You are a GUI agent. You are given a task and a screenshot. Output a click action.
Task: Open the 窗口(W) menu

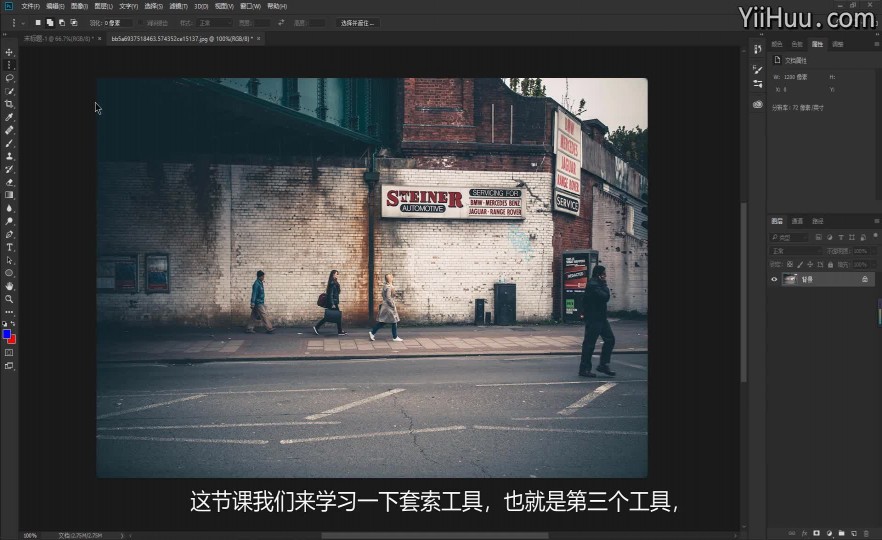pyautogui.click(x=250, y=6)
